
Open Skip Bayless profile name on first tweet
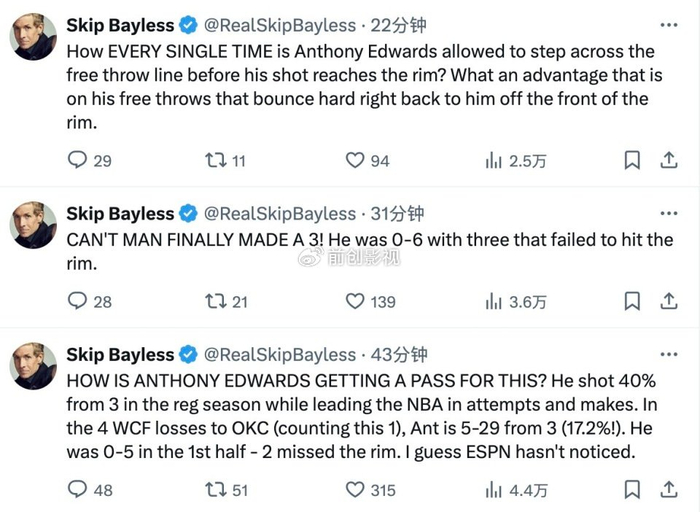click(x=120, y=25)
